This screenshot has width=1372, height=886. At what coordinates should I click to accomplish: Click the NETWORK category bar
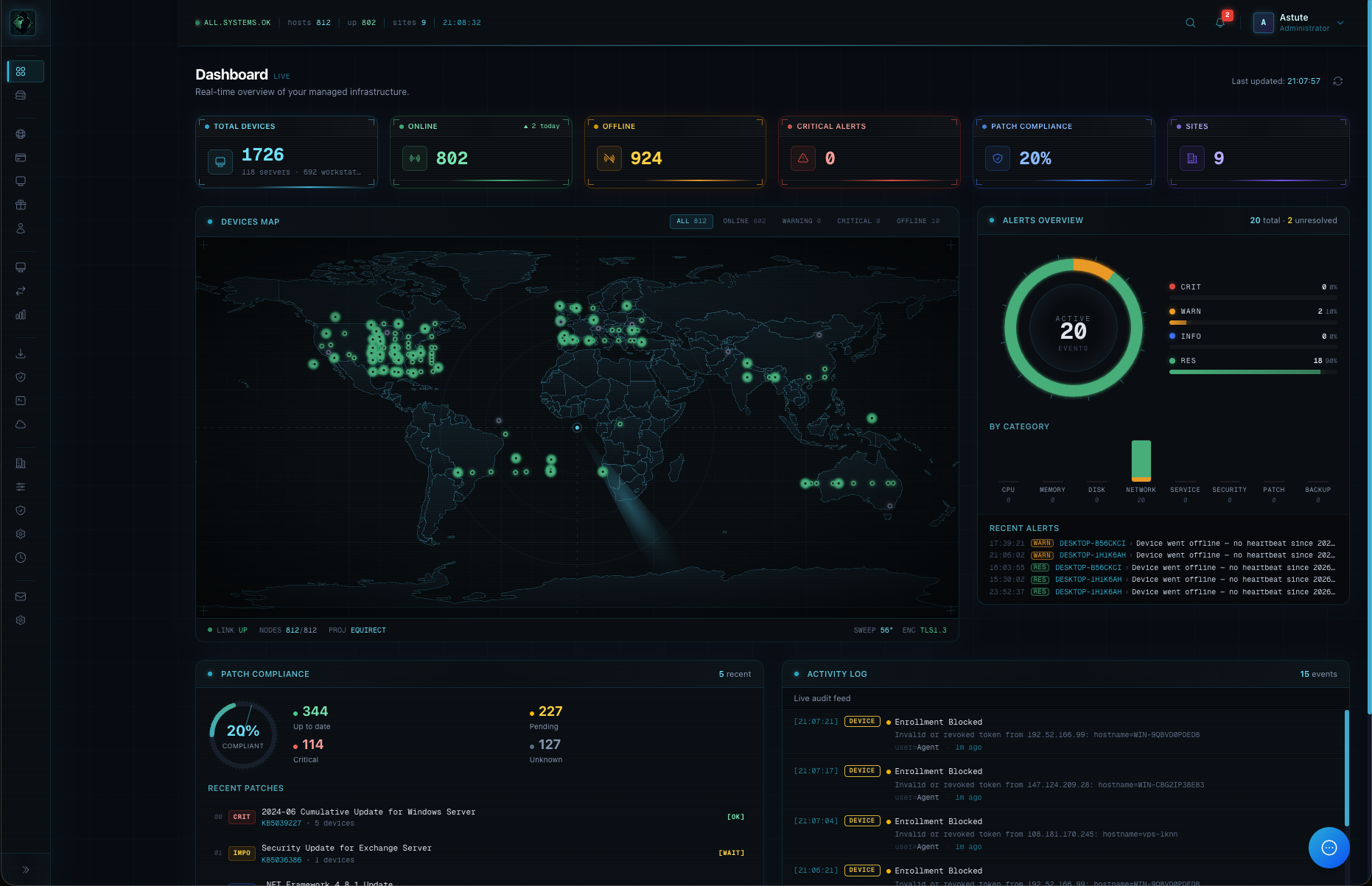tap(1141, 460)
